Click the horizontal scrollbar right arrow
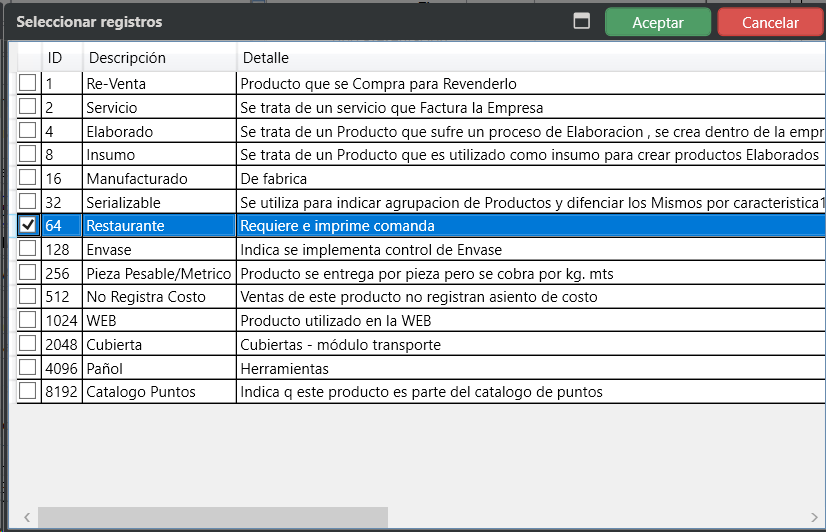This screenshot has height=532, width=826. (809, 518)
